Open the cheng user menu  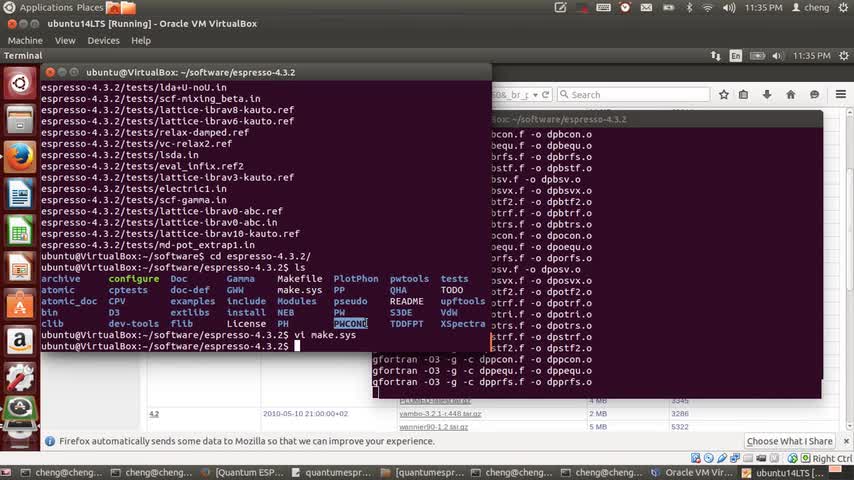pyautogui.click(x=810, y=8)
